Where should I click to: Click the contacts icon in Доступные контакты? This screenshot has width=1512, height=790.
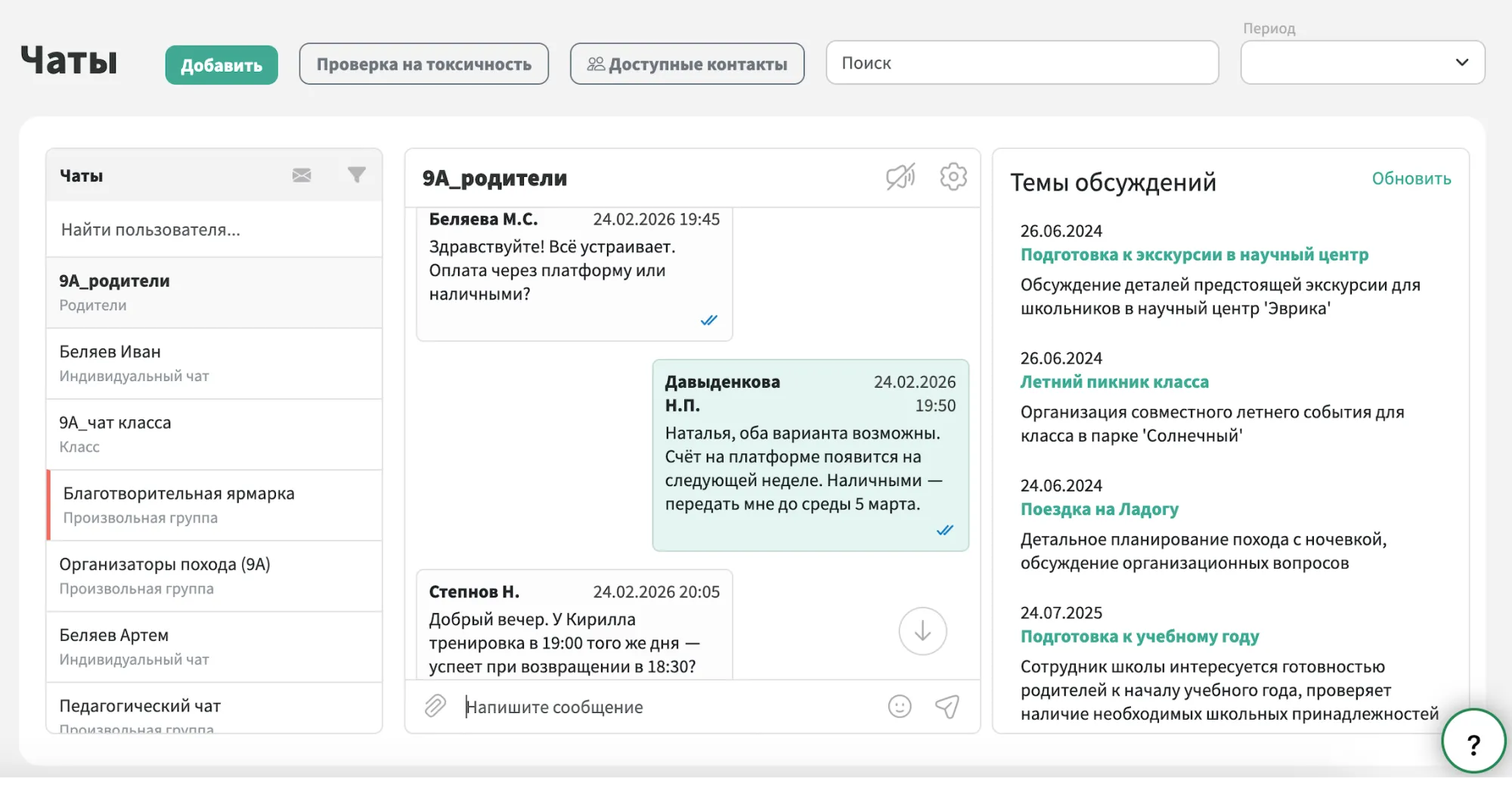[596, 64]
